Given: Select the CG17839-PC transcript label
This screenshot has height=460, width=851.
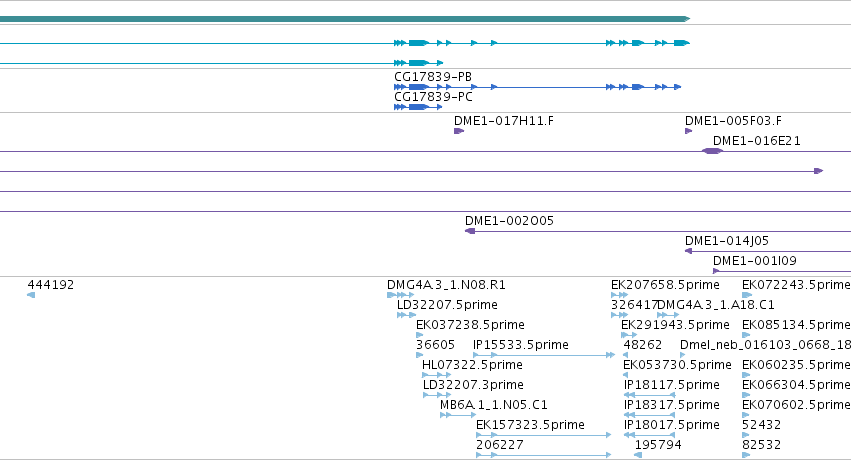Looking at the screenshot, I should (x=433, y=97).
